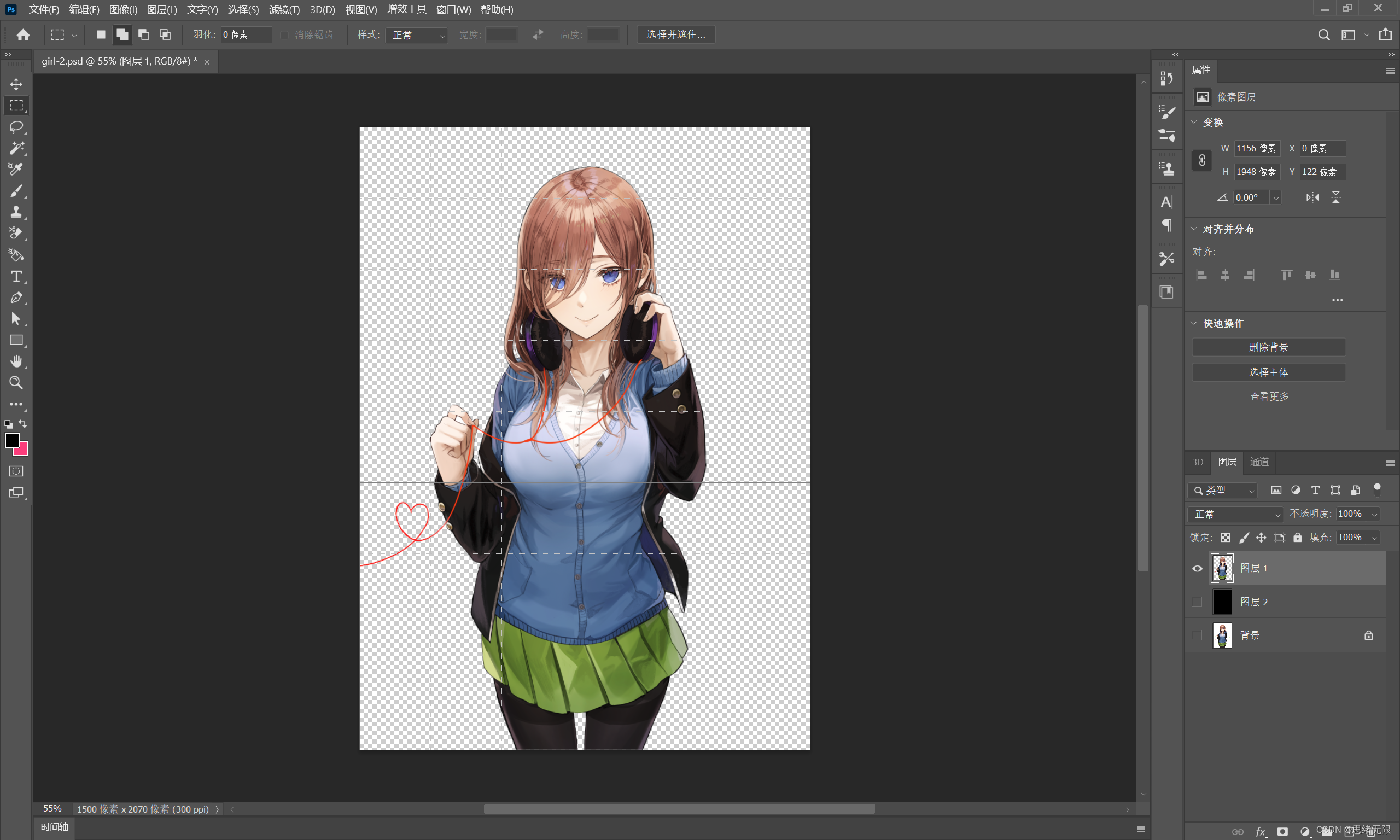The image size is (1400, 840).
Task: Choose Add to selection mode
Action: click(x=122, y=34)
